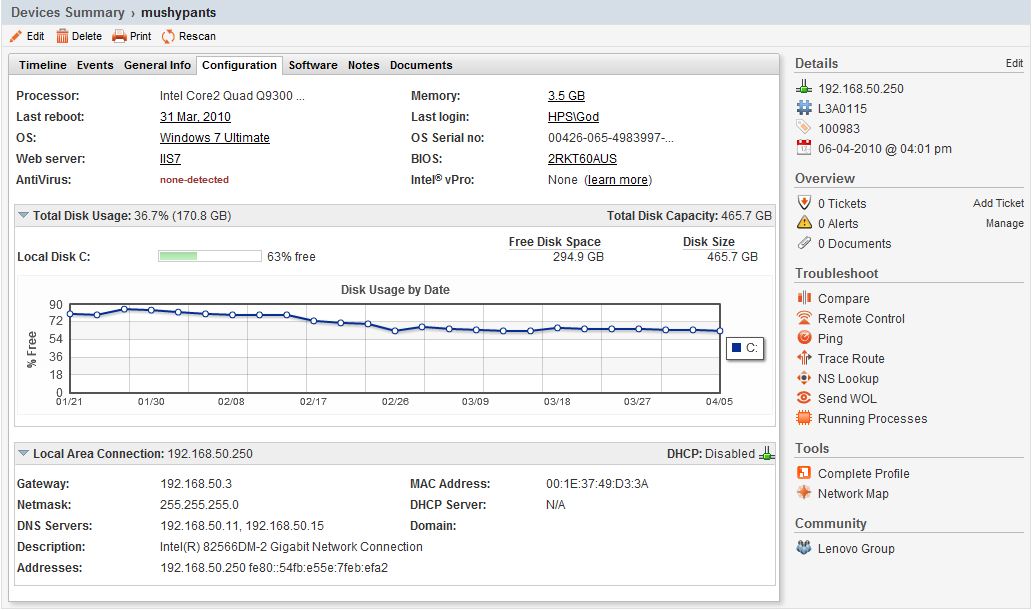Open the Network Map tool
This screenshot has height=610, width=1032.
point(853,494)
